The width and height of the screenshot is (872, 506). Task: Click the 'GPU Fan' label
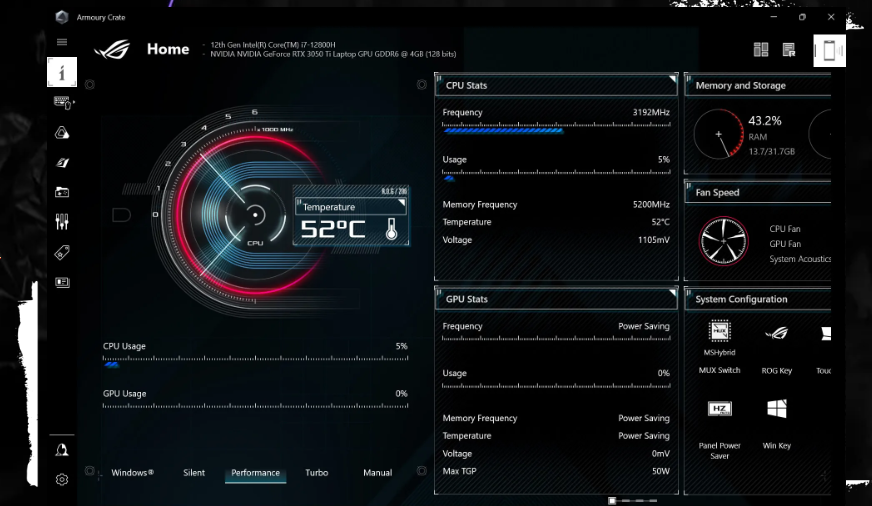click(x=785, y=244)
